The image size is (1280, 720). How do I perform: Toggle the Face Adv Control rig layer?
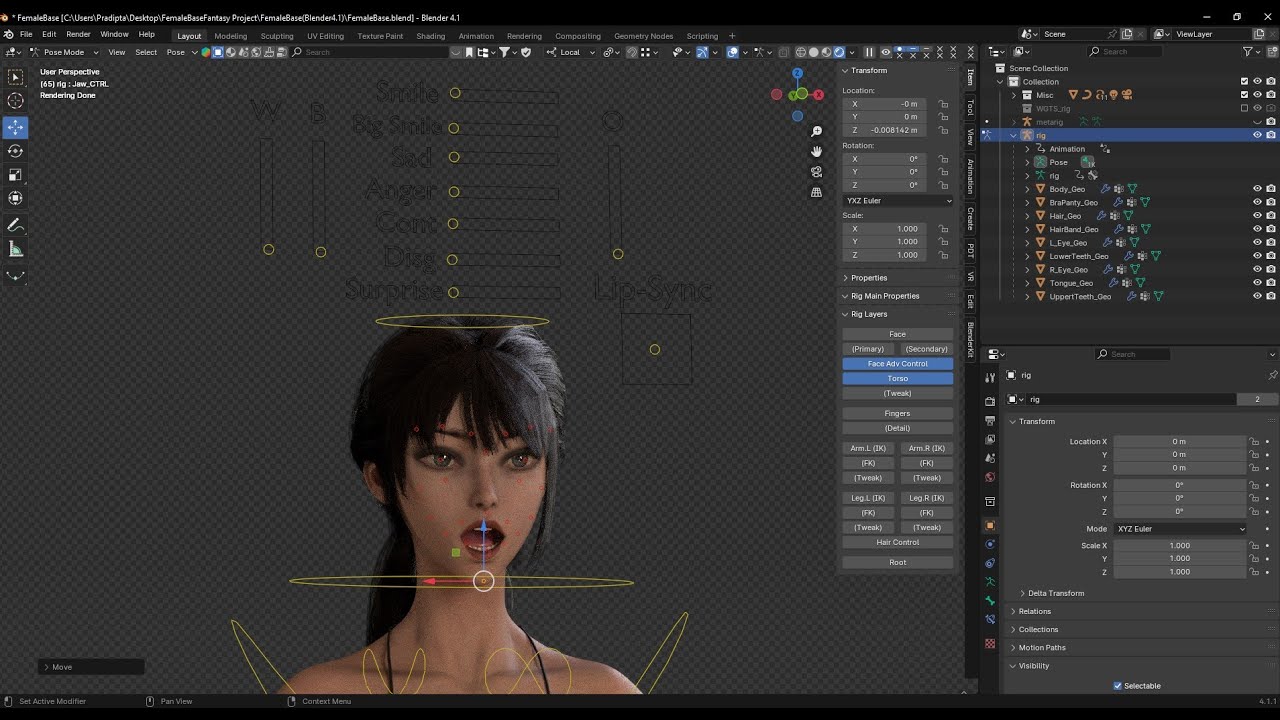(x=897, y=364)
